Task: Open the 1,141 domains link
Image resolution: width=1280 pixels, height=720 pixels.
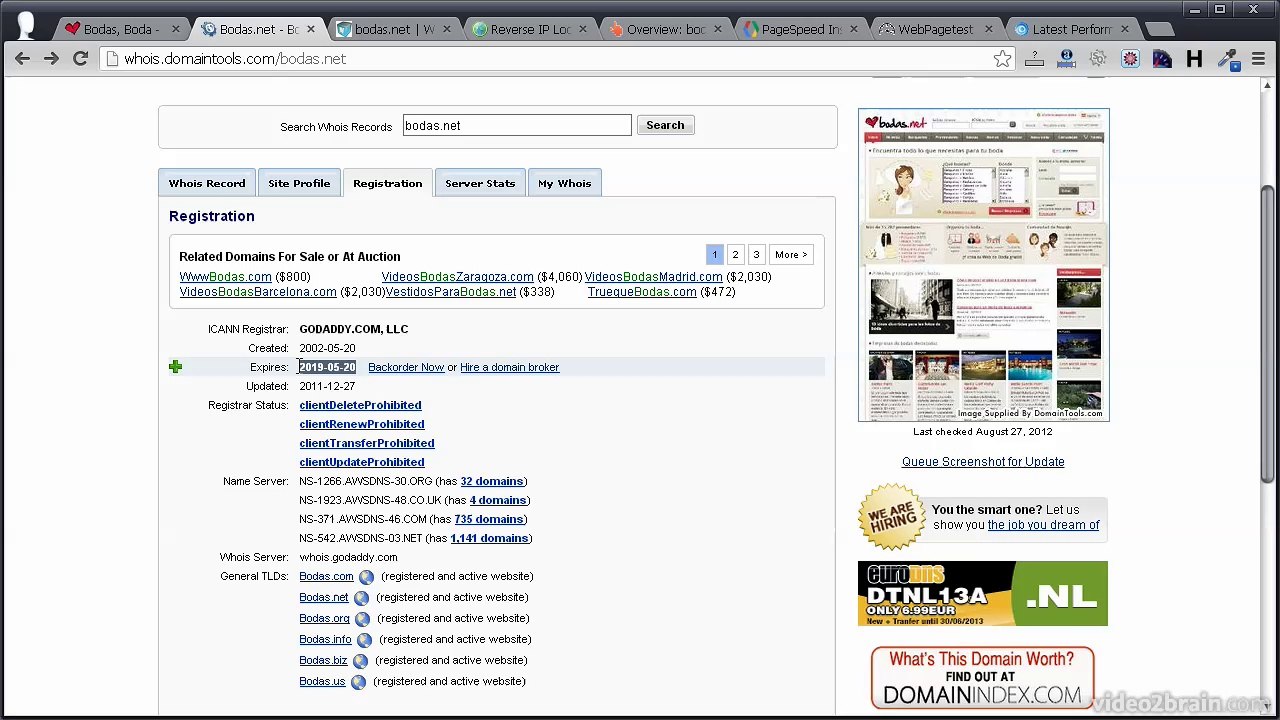Action: [x=489, y=538]
